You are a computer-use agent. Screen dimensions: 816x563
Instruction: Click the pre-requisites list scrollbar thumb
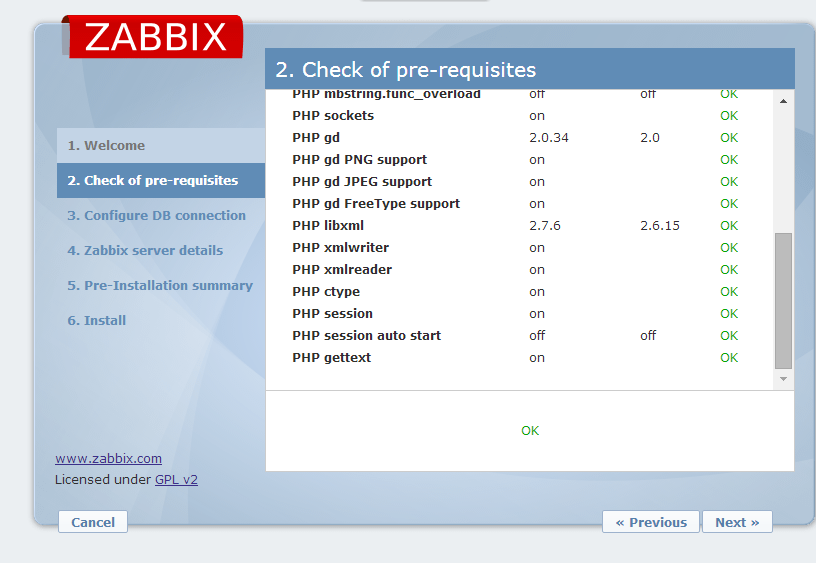(x=783, y=301)
